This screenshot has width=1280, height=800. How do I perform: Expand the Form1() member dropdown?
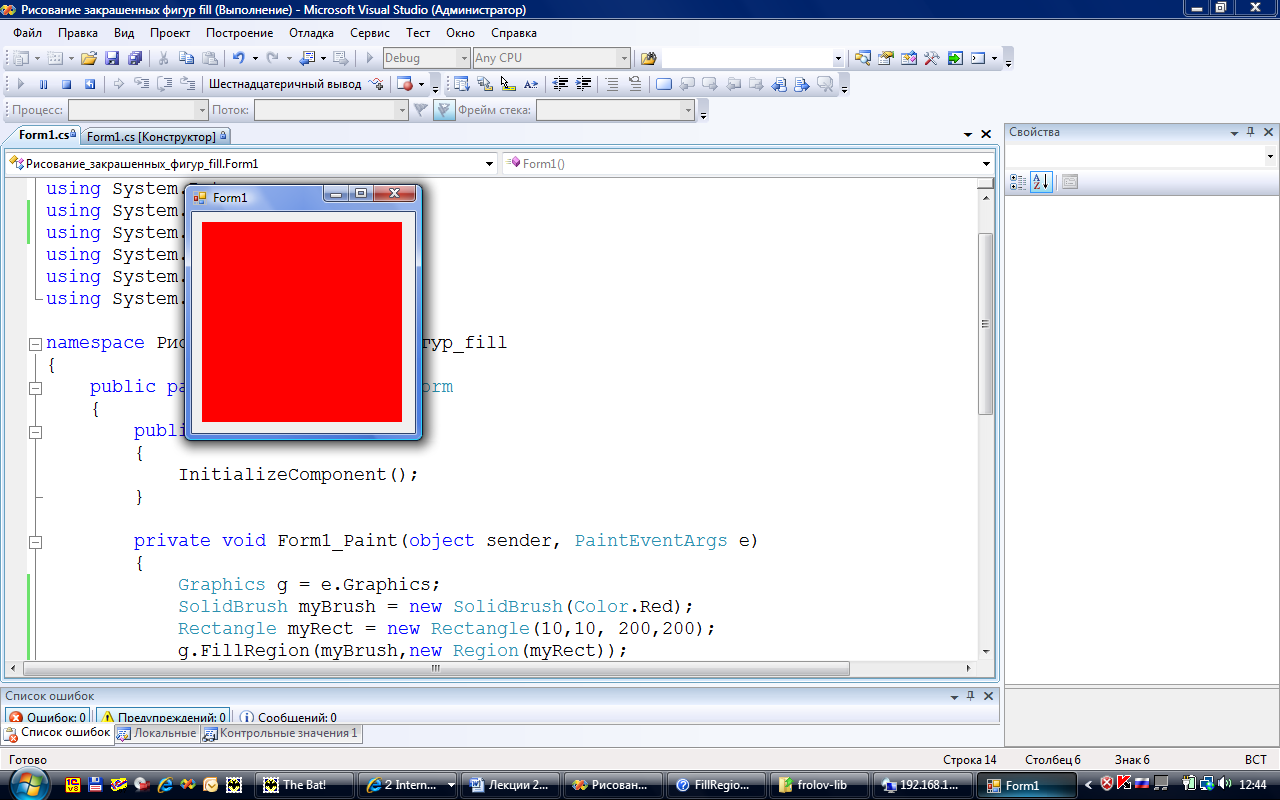point(986,163)
